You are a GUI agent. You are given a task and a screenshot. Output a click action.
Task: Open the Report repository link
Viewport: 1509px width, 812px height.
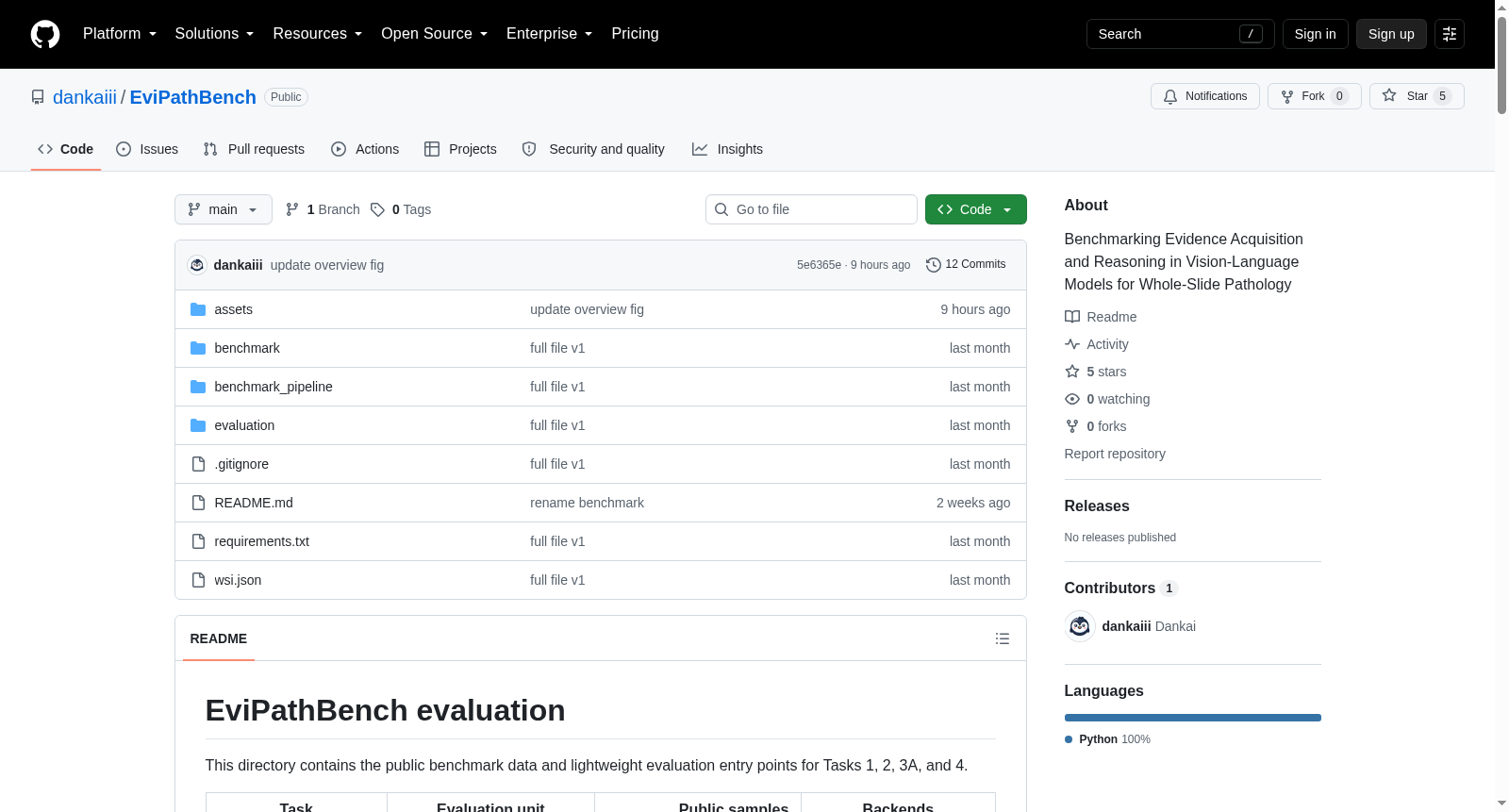tap(1115, 454)
